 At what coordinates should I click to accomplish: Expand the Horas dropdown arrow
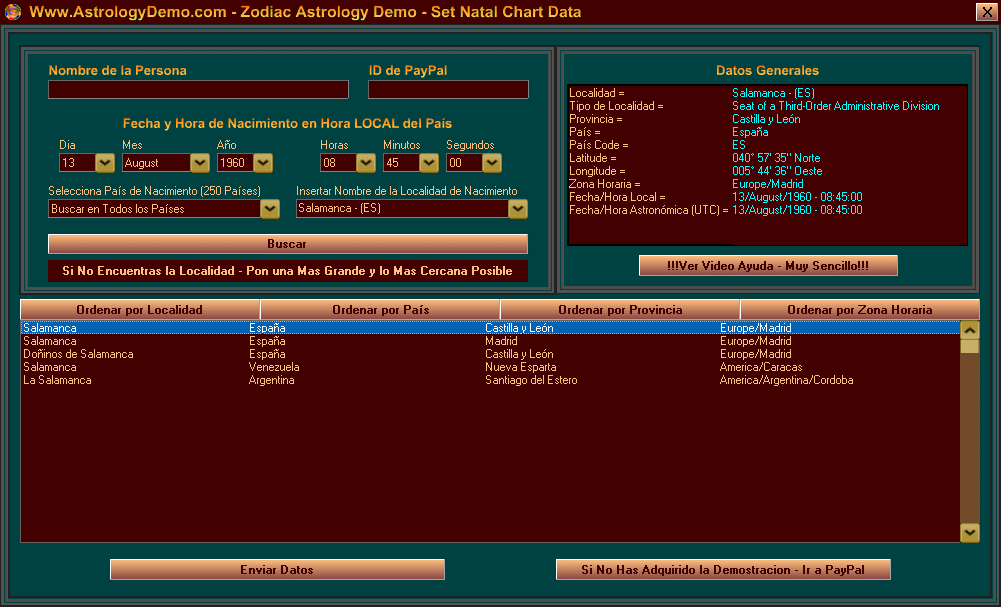pyautogui.click(x=366, y=163)
